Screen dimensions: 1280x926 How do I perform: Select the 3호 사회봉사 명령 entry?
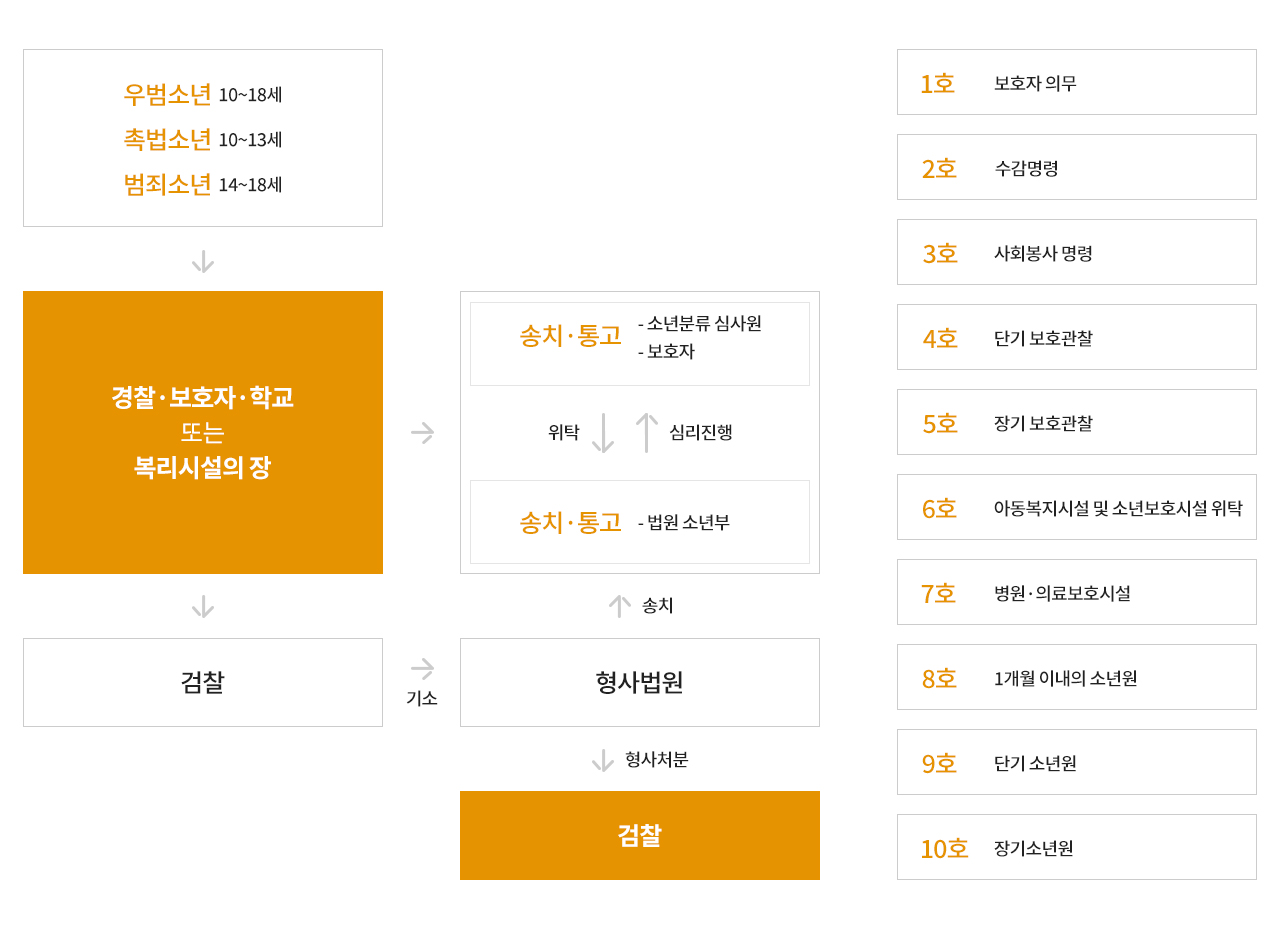[1077, 252]
